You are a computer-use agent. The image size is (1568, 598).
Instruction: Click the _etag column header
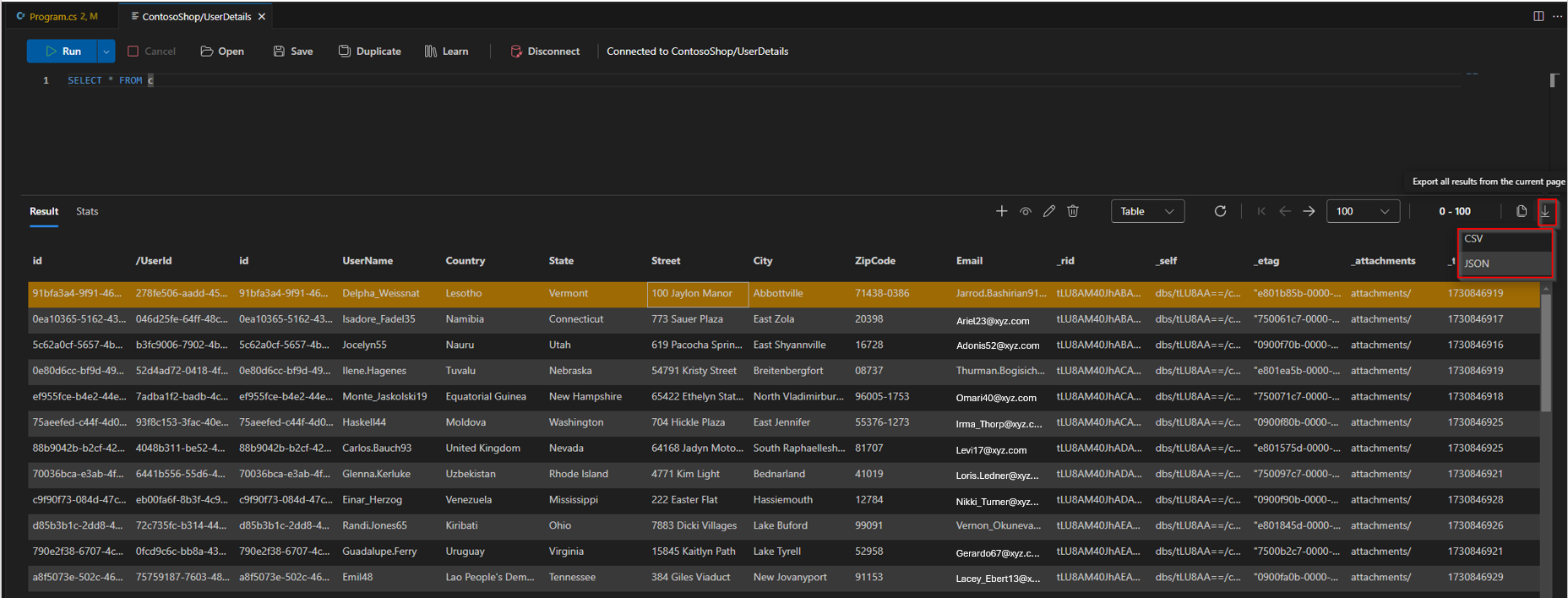pos(1267,261)
